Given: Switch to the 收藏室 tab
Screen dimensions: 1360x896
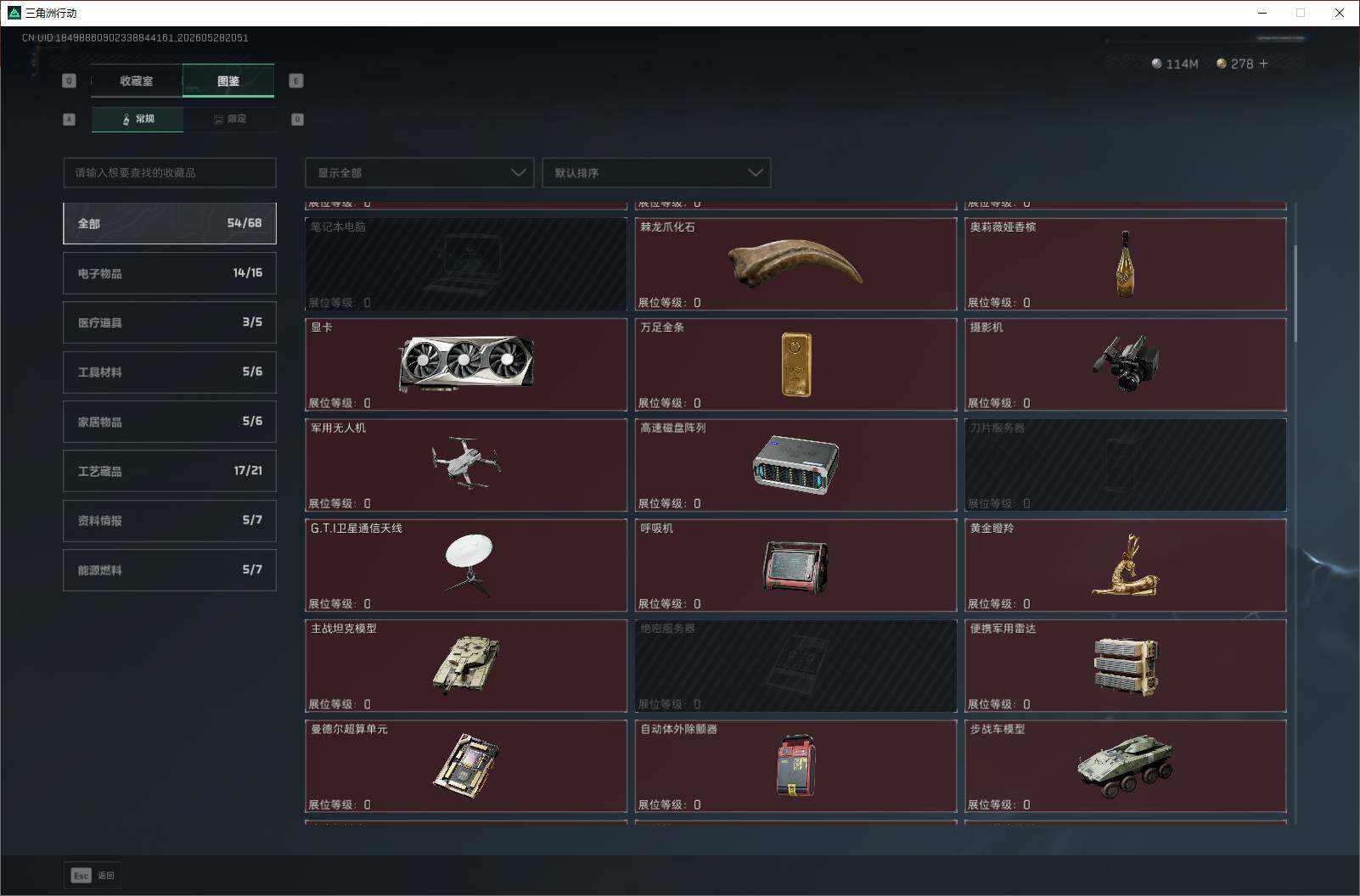Looking at the screenshot, I should [137, 81].
